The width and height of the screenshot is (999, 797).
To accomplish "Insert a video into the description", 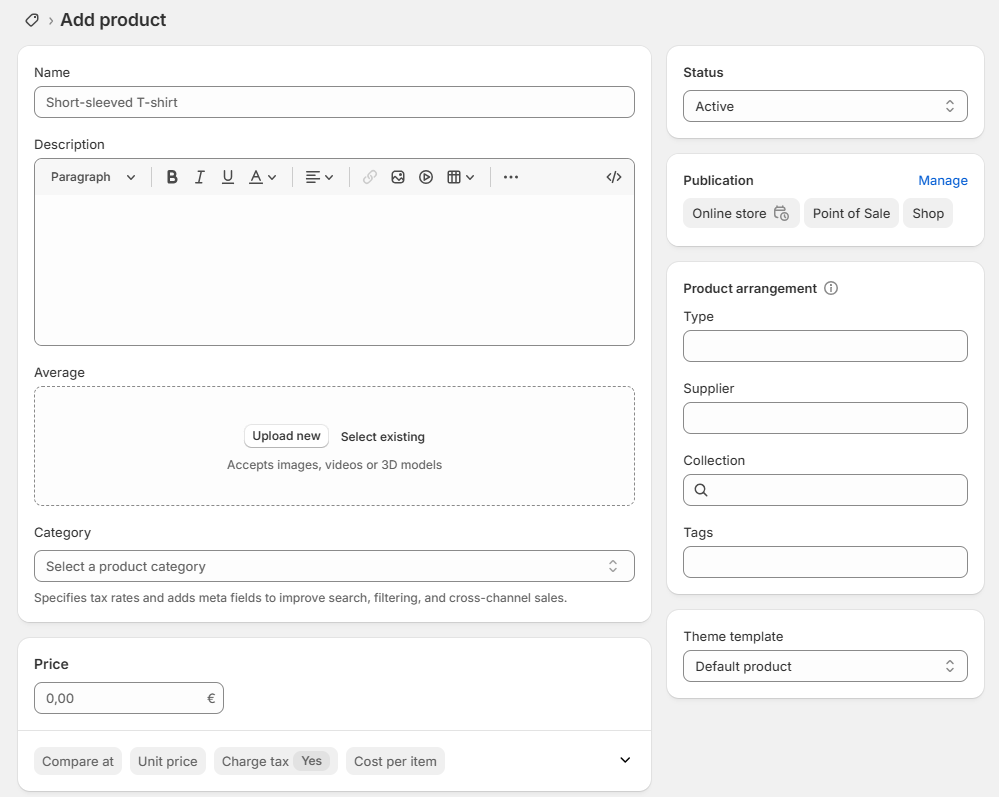I will pyautogui.click(x=426, y=177).
